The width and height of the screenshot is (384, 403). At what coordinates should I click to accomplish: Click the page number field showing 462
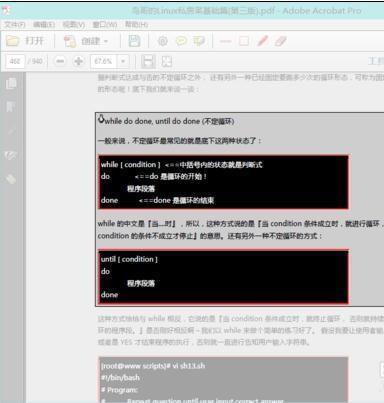click(15, 61)
